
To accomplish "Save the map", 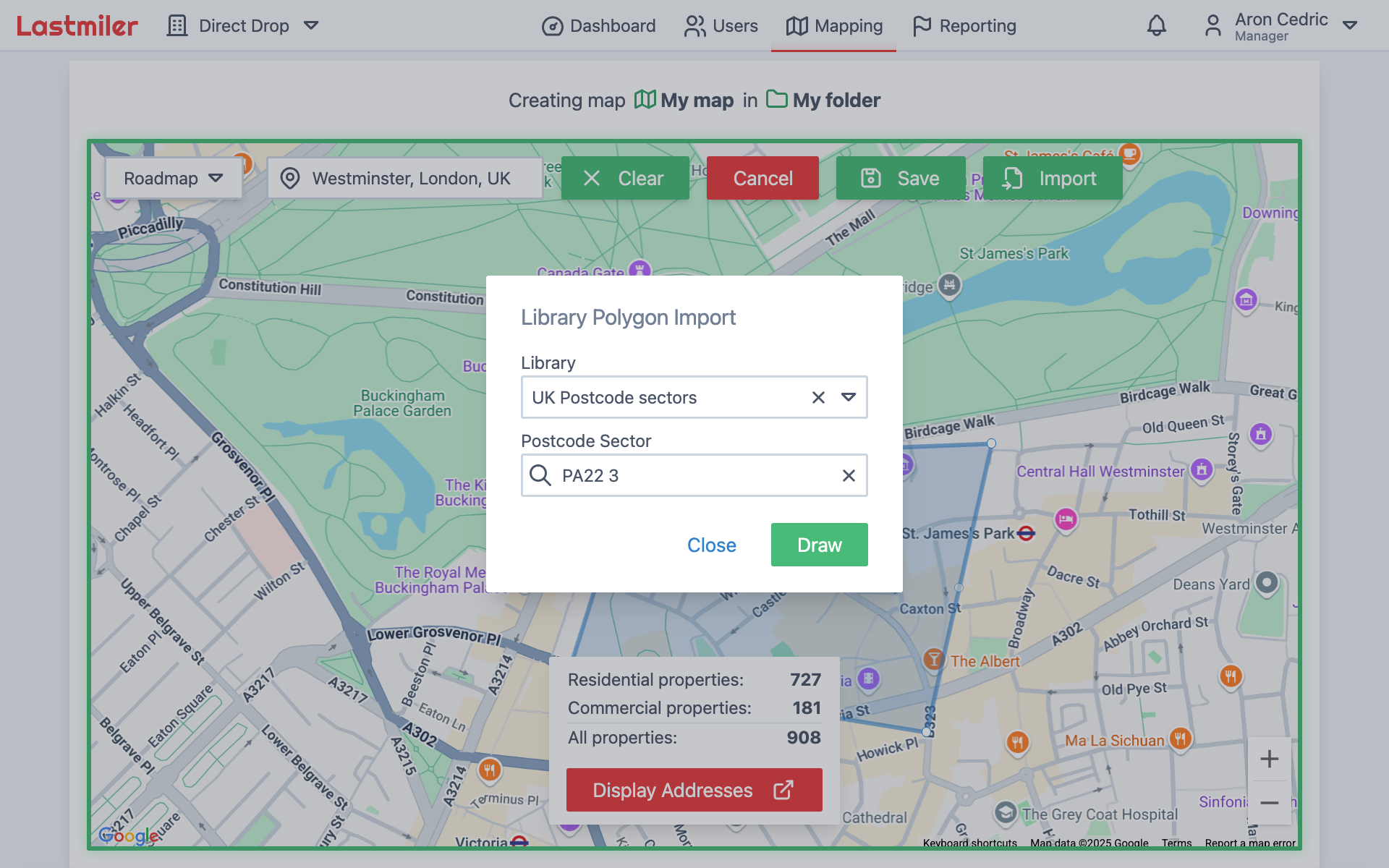I will click(x=901, y=178).
